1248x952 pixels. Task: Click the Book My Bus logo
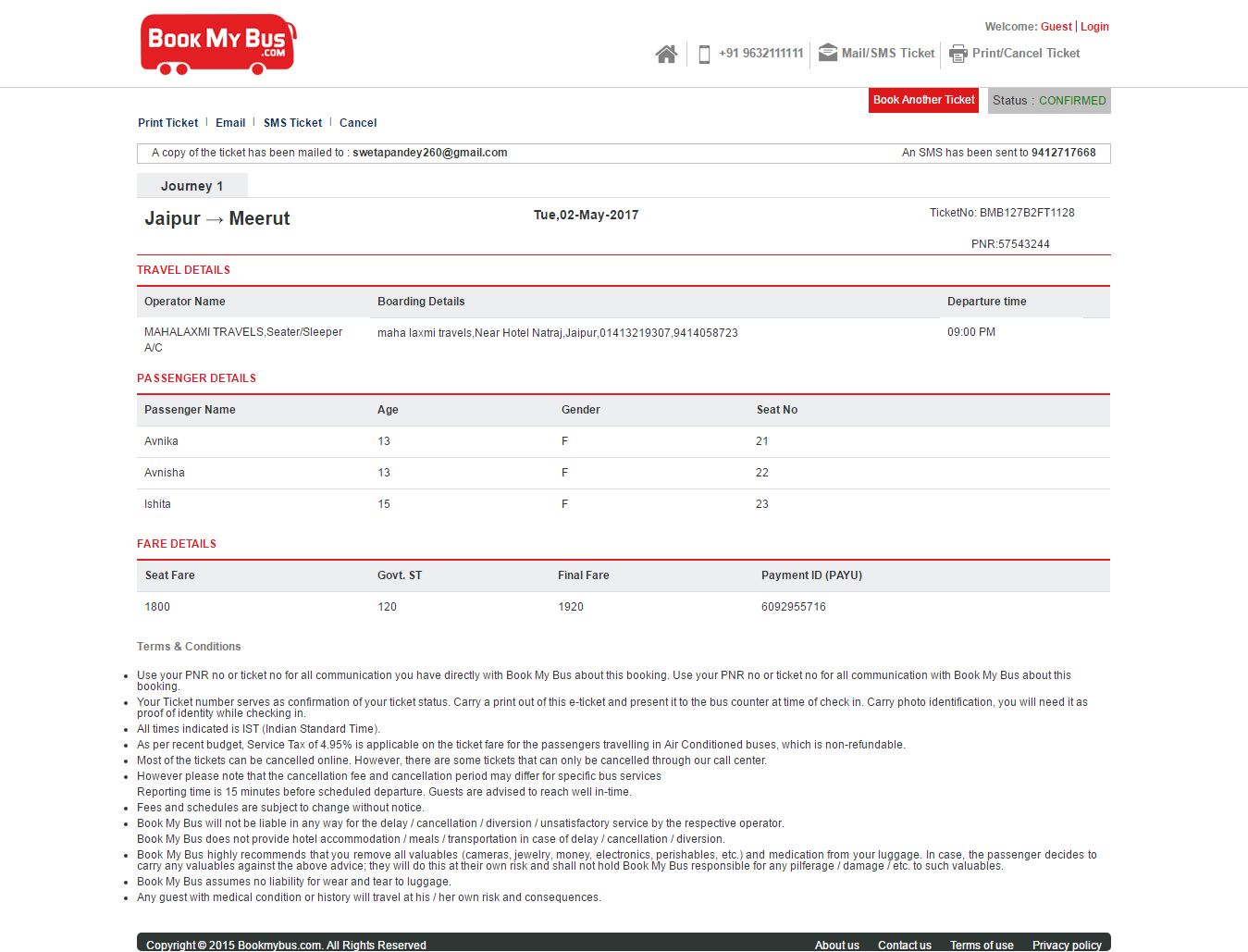coord(218,43)
